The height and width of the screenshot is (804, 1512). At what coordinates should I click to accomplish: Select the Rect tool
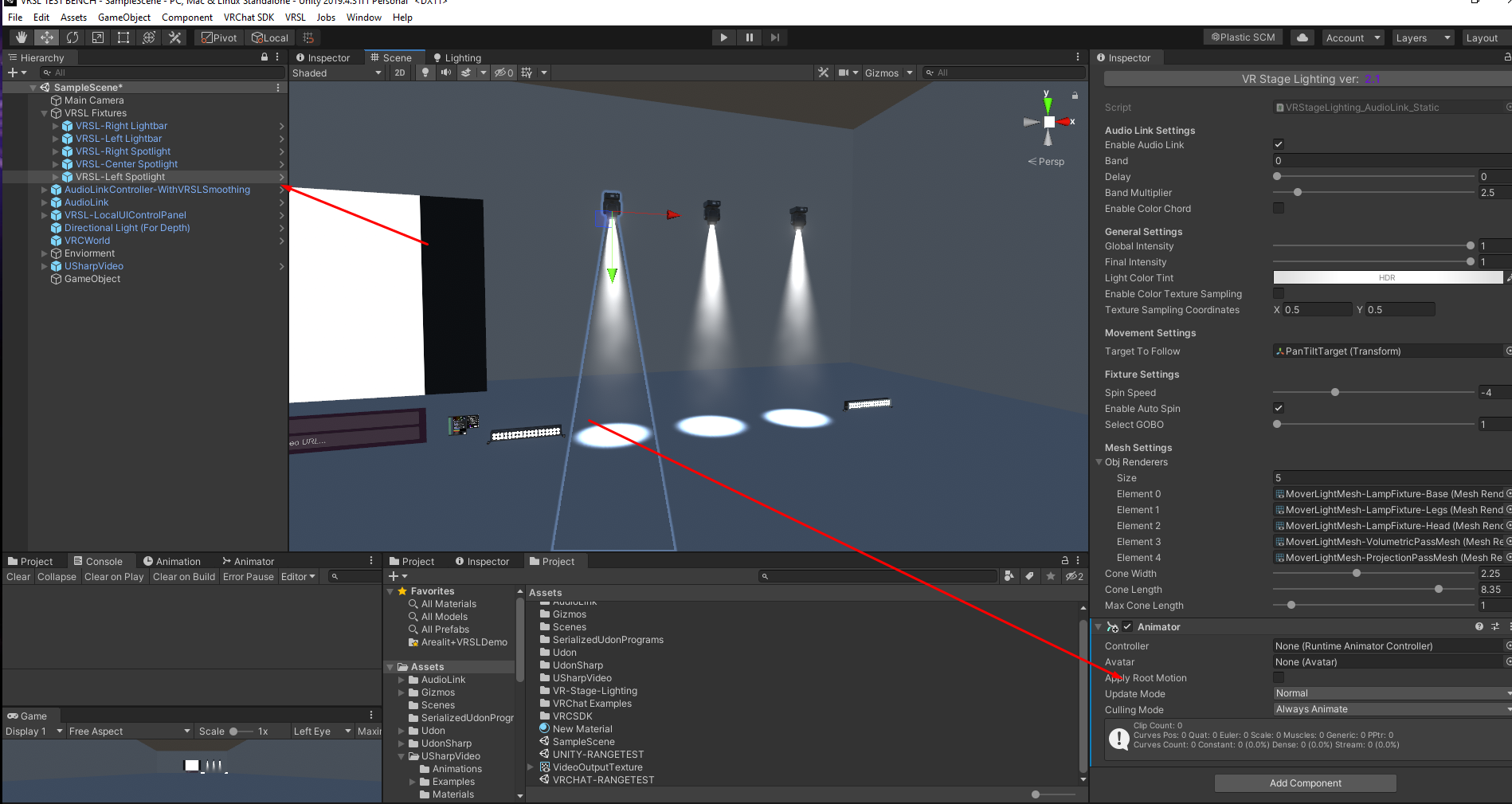pyautogui.click(x=123, y=37)
